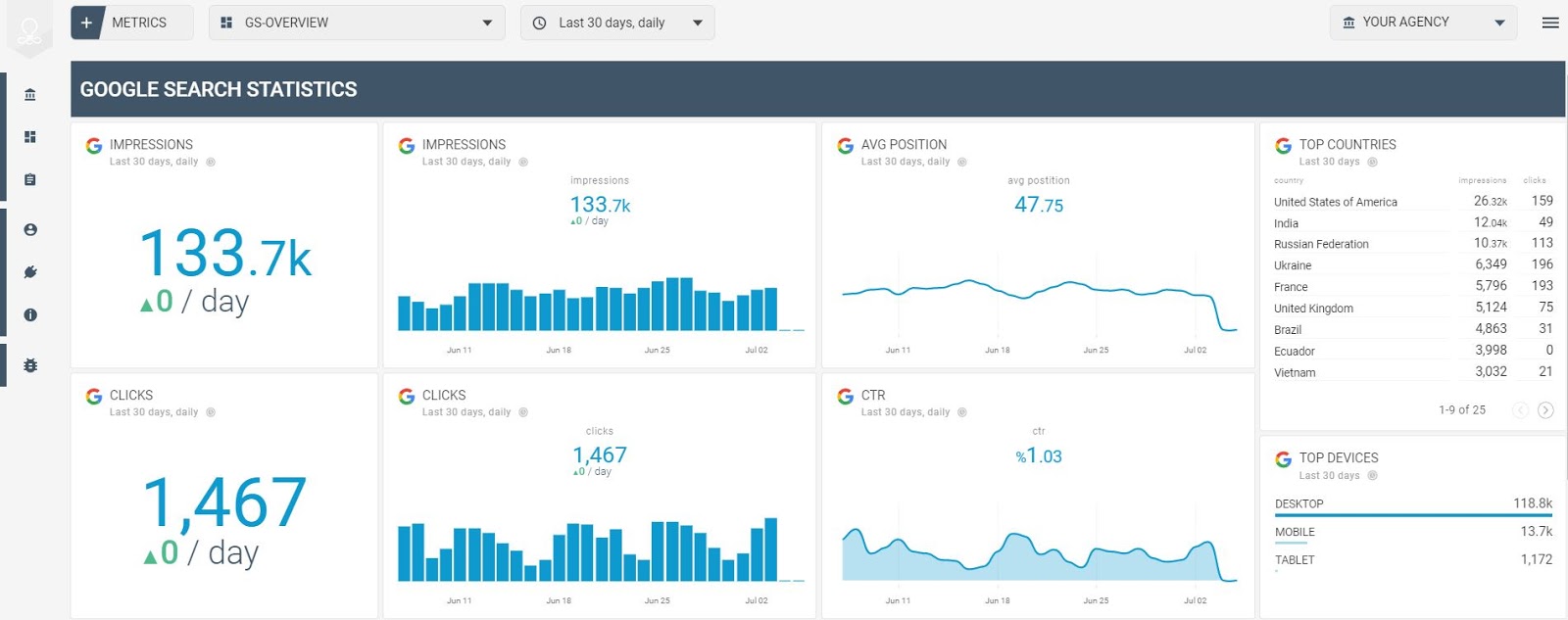Select the Ecuador country row
The image size is (1568, 620).
1413,351
